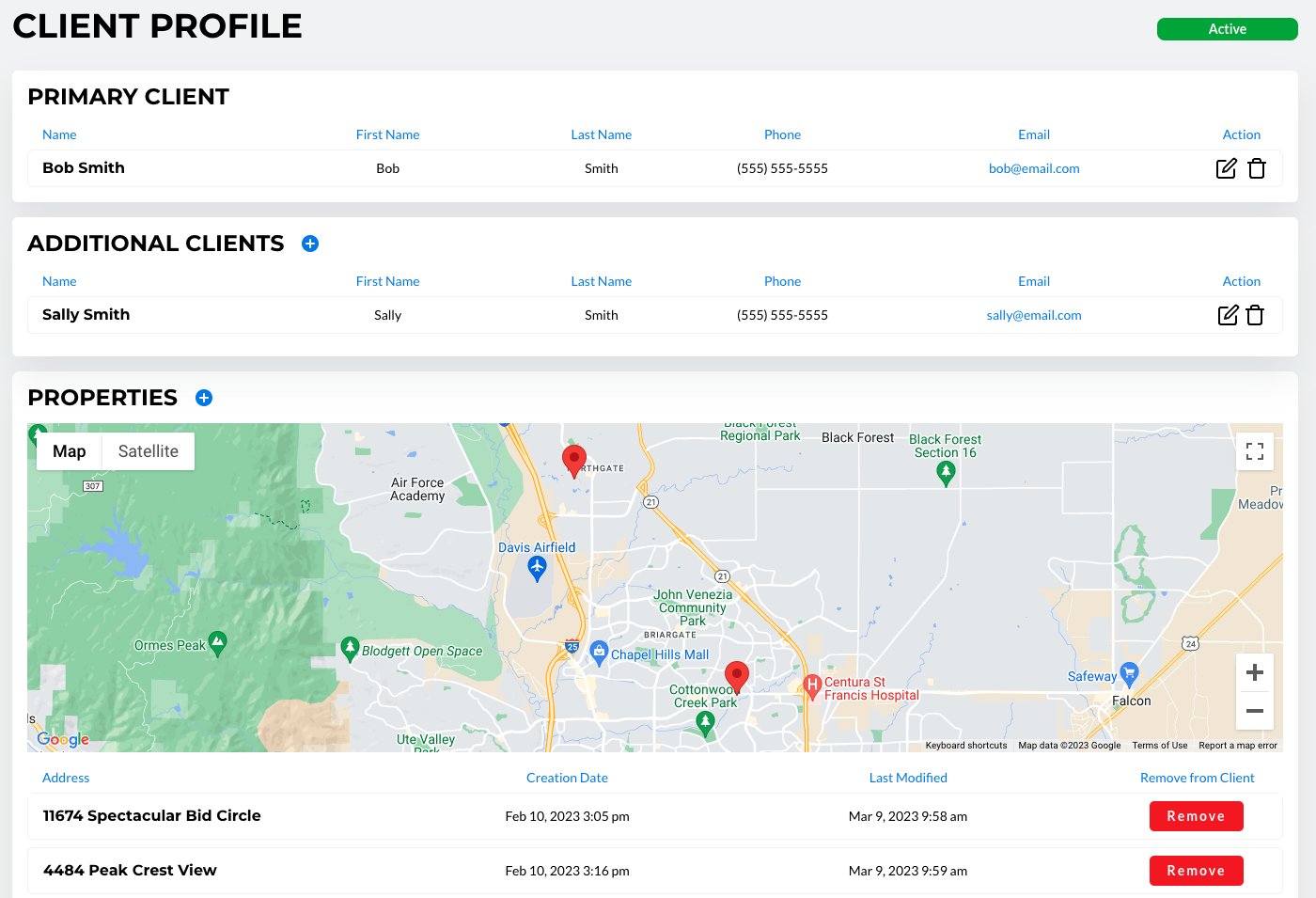Click the Black Forest map label
Screen dimensions: 1316x898
point(858,437)
